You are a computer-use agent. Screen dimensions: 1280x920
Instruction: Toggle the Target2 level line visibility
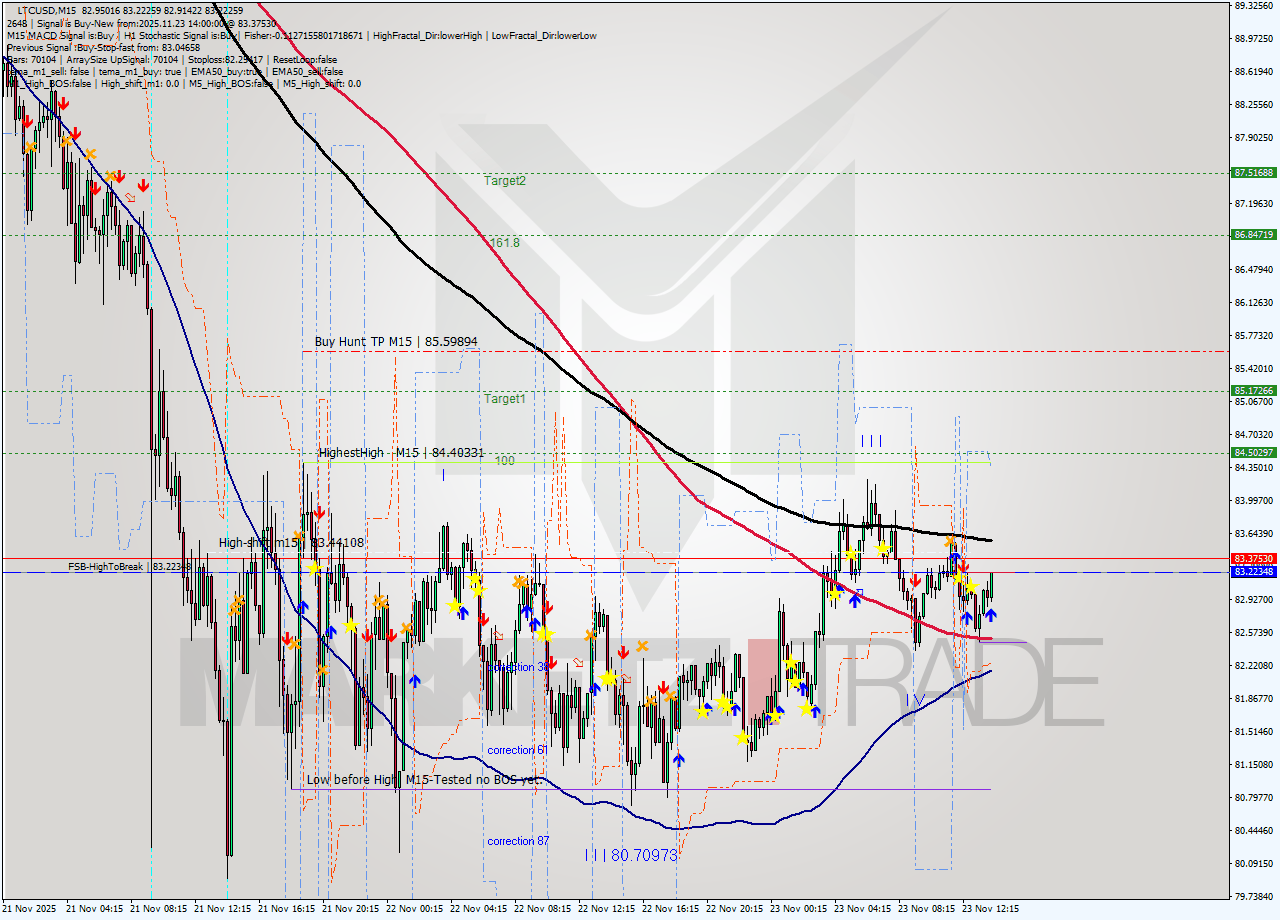[503, 183]
